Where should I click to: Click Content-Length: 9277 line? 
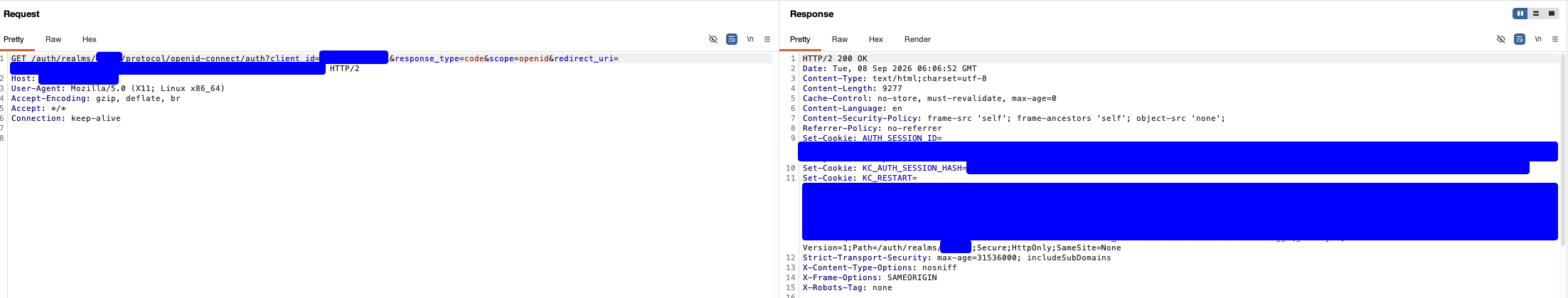click(x=852, y=88)
